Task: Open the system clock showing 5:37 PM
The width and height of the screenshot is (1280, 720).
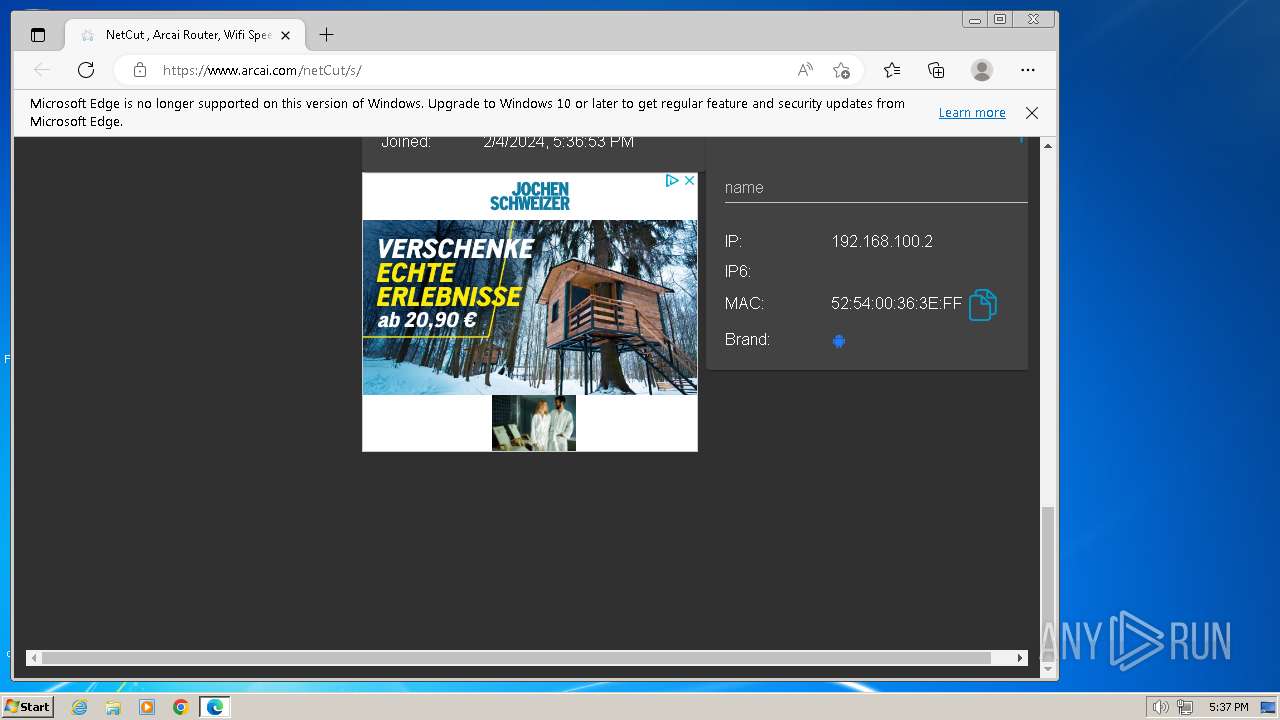Action: [1228, 707]
